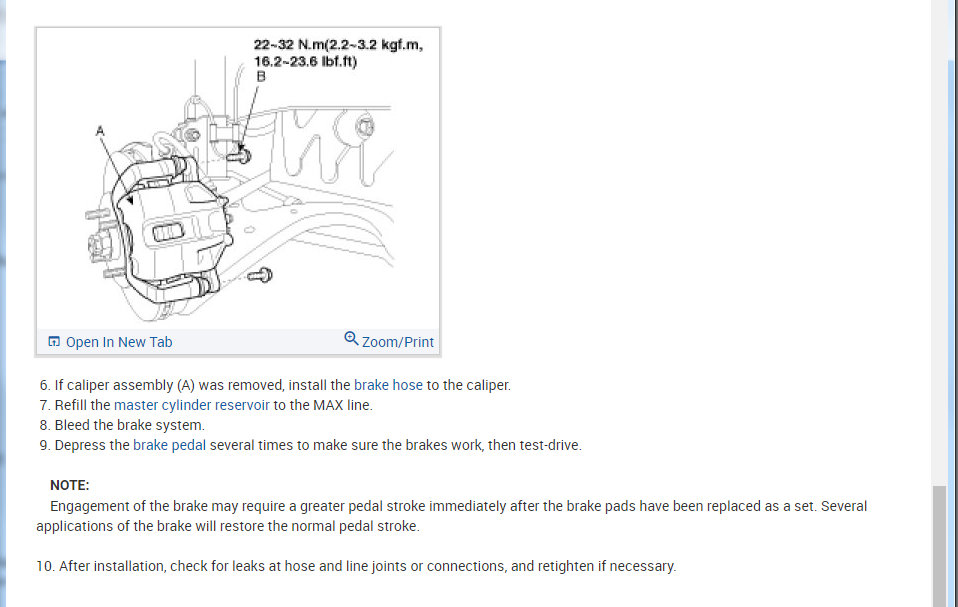Click step 10 about checking for leaks
The width and height of the screenshot is (958, 607).
coord(356,566)
